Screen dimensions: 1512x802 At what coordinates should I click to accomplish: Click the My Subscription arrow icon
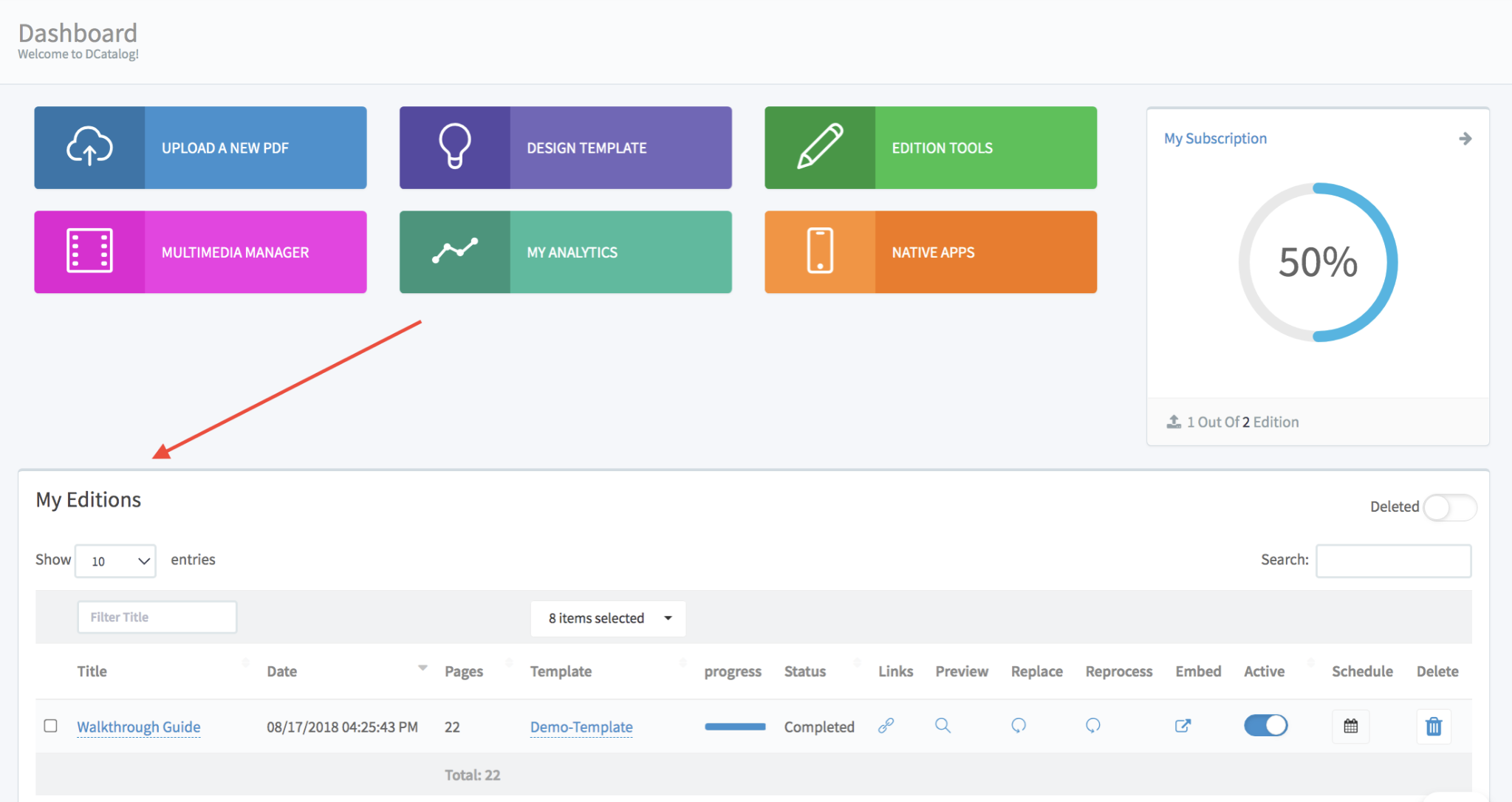pyautogui.click(x=1465, y=139)
